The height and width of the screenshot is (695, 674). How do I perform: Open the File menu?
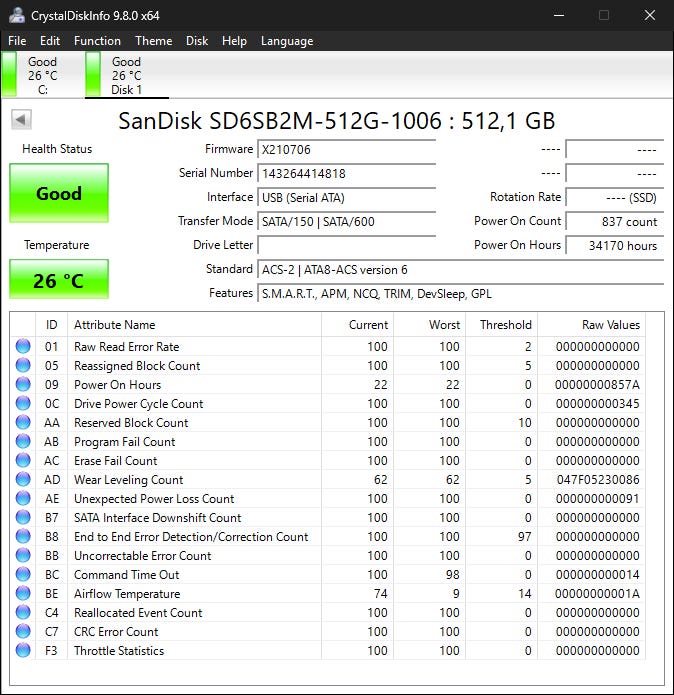[x=17, y=41]
